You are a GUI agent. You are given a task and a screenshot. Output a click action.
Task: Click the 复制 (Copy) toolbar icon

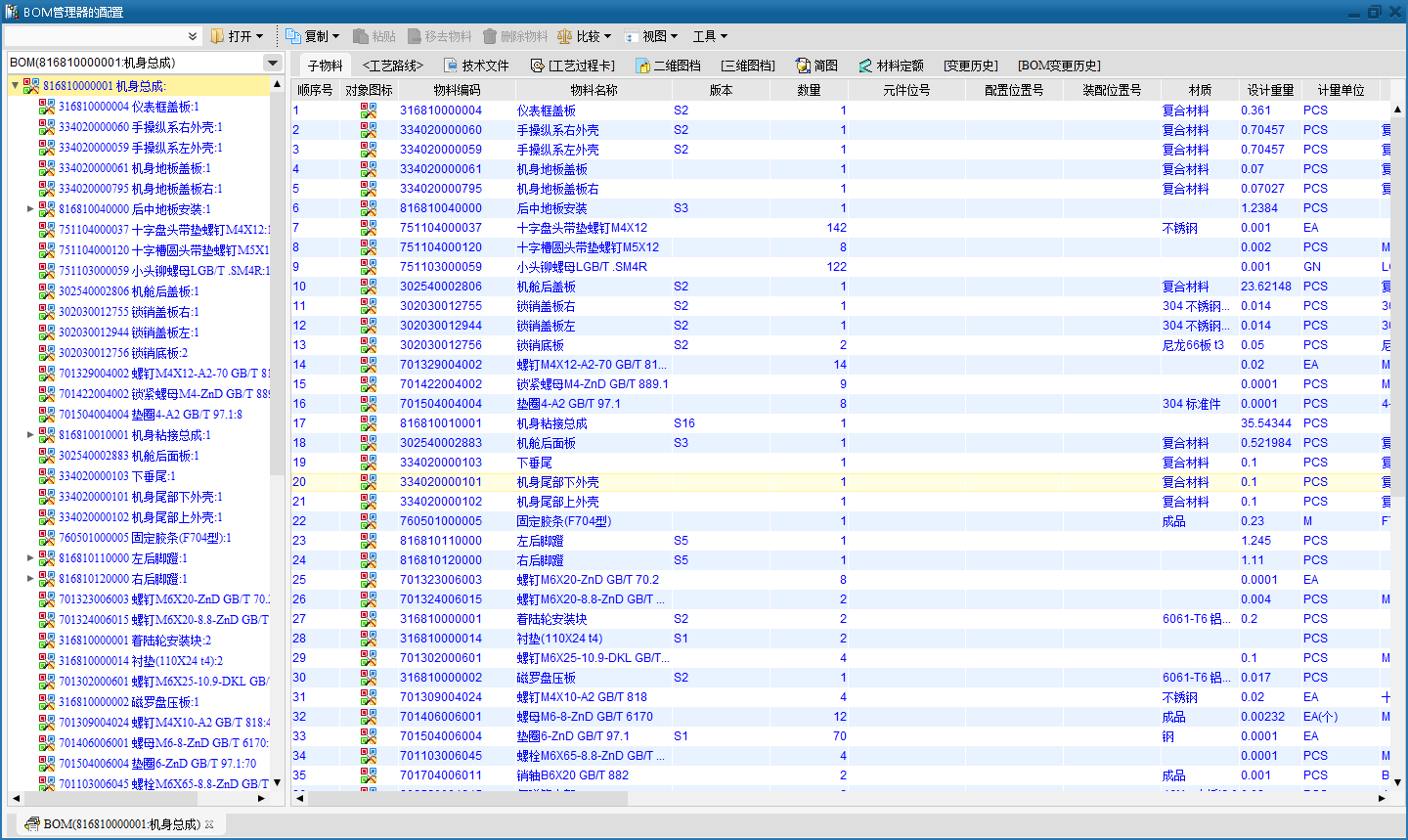[293, 36]
